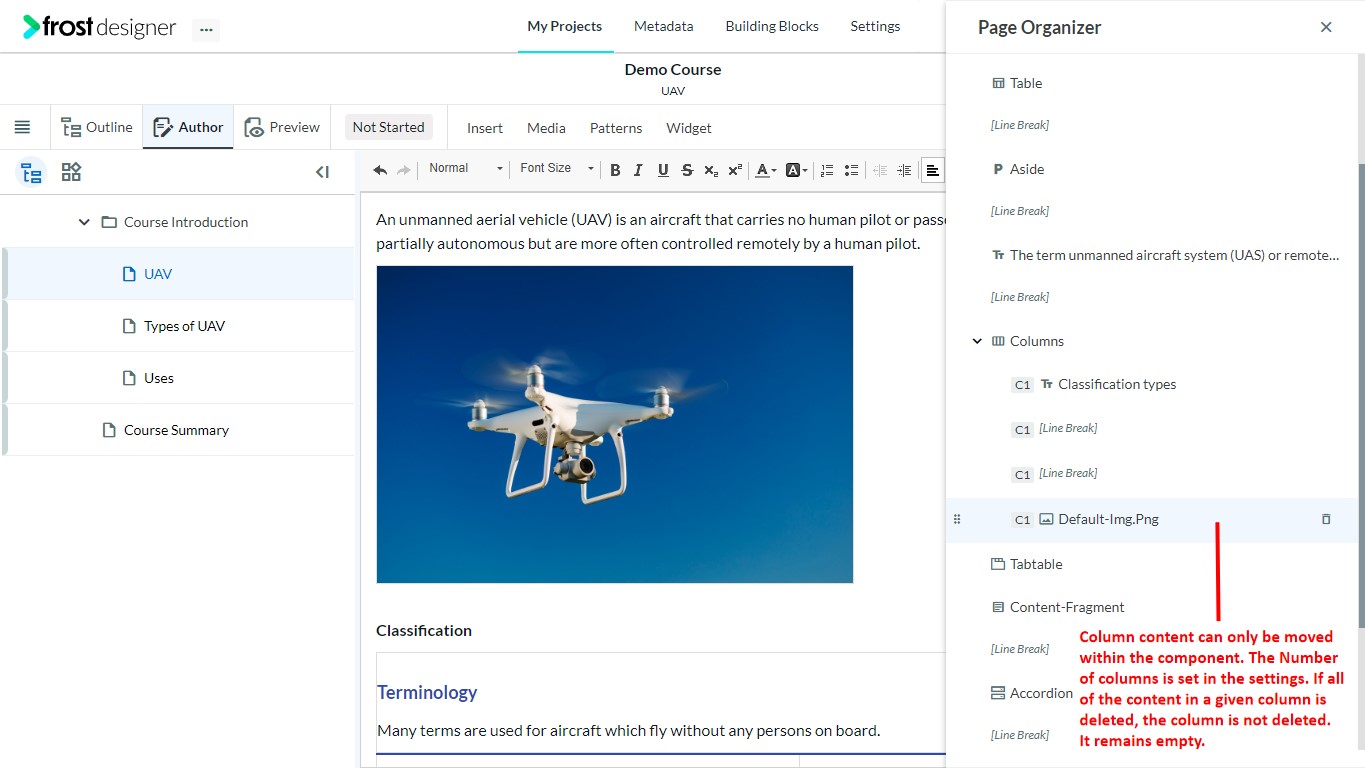Open the Settings tab
The image size is (1365, 768).
[875, 26]
